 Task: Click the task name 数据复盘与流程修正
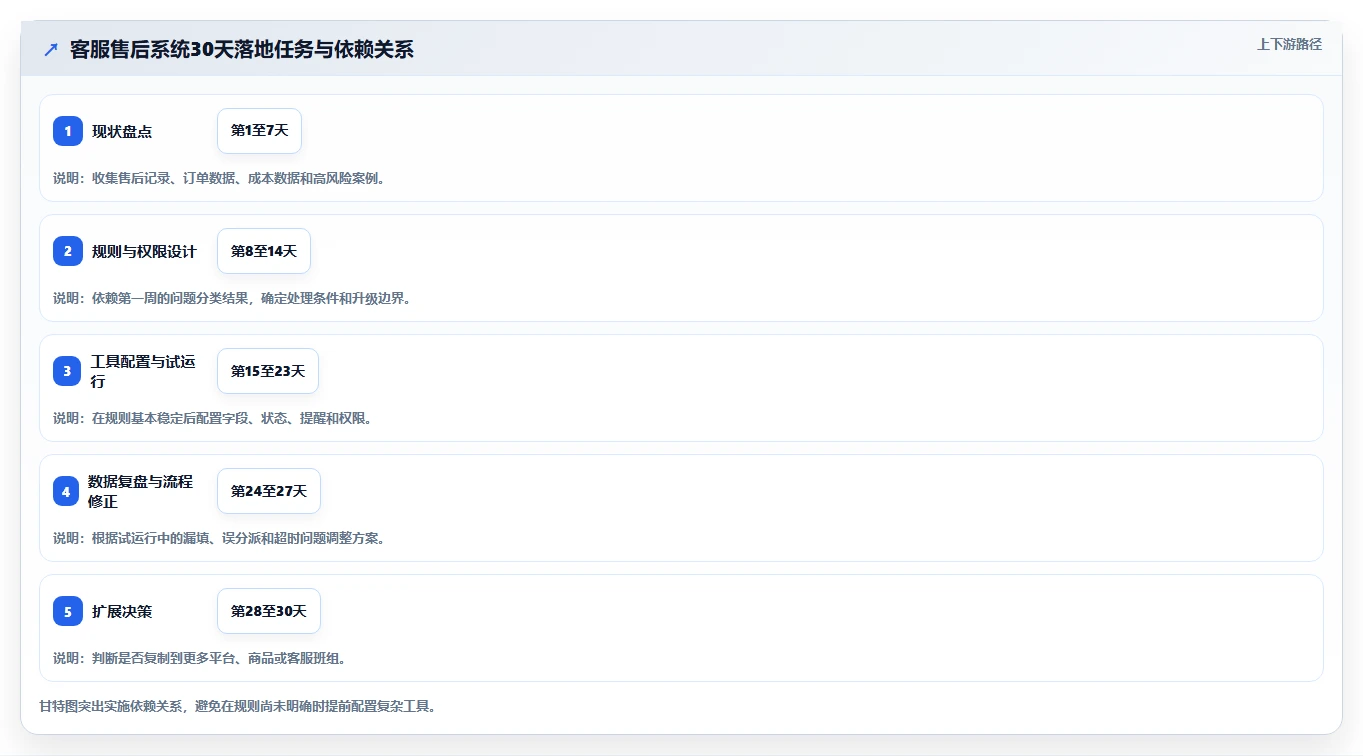pos(140,491)
